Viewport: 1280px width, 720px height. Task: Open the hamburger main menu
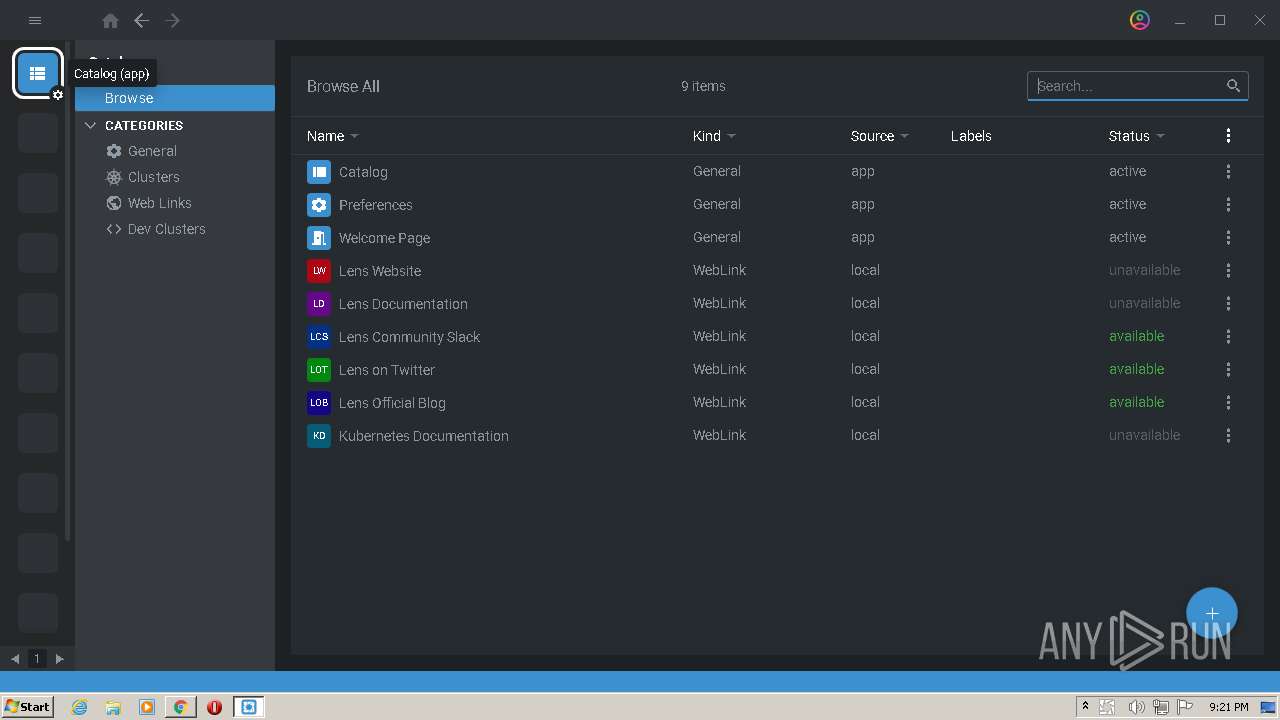(x=35, y=20)
